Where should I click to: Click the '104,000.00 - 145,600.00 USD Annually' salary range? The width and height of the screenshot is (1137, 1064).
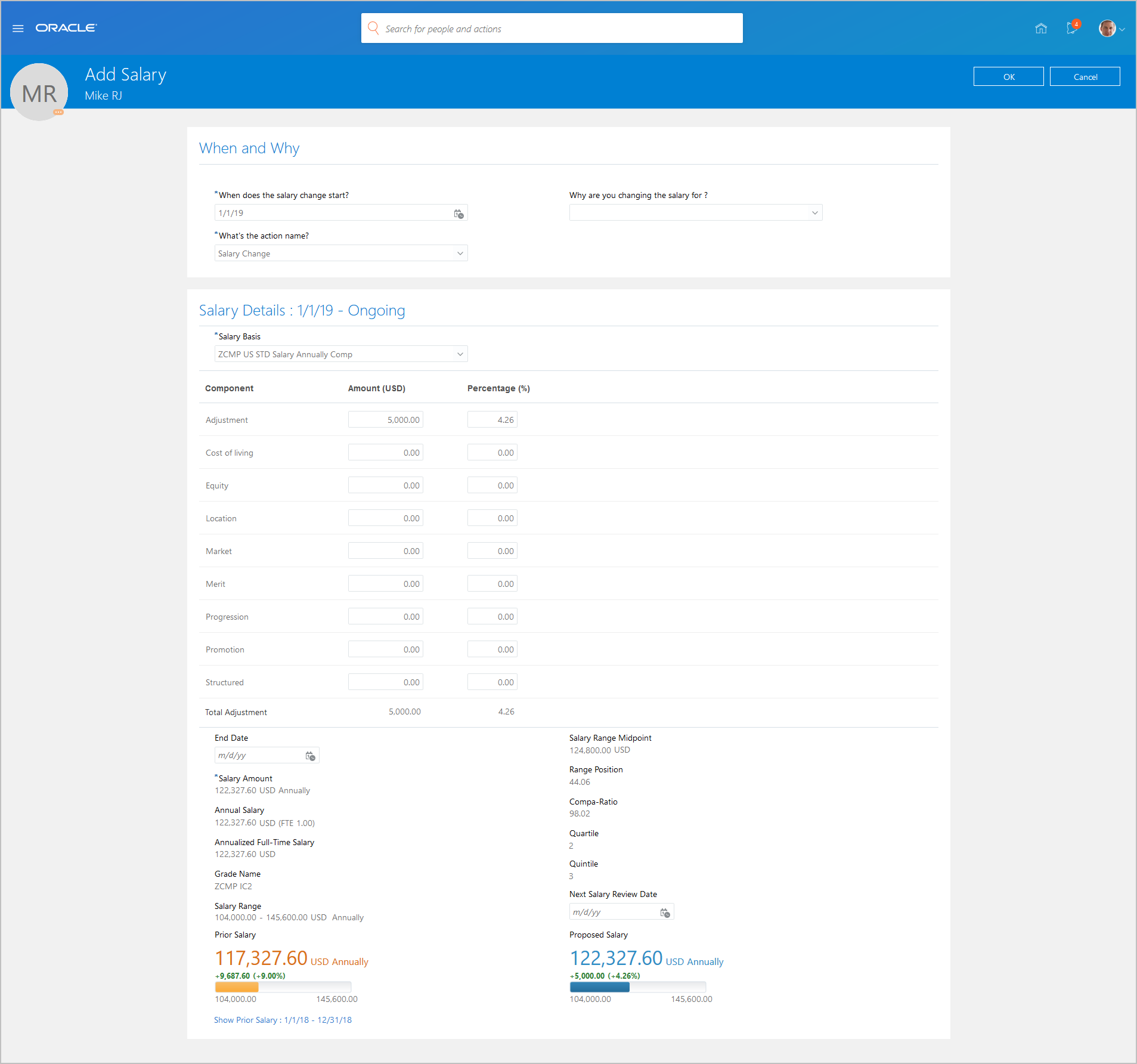tap(289, 917)
